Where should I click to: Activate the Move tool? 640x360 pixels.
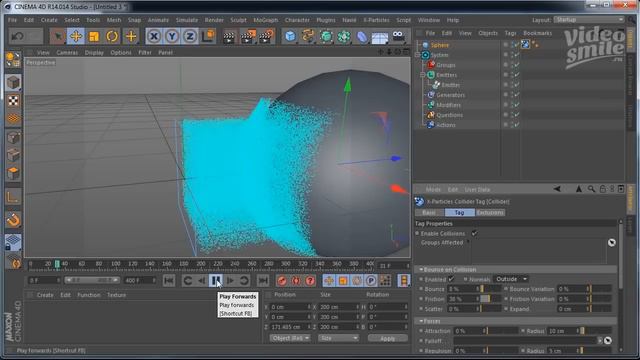point(76,37)
